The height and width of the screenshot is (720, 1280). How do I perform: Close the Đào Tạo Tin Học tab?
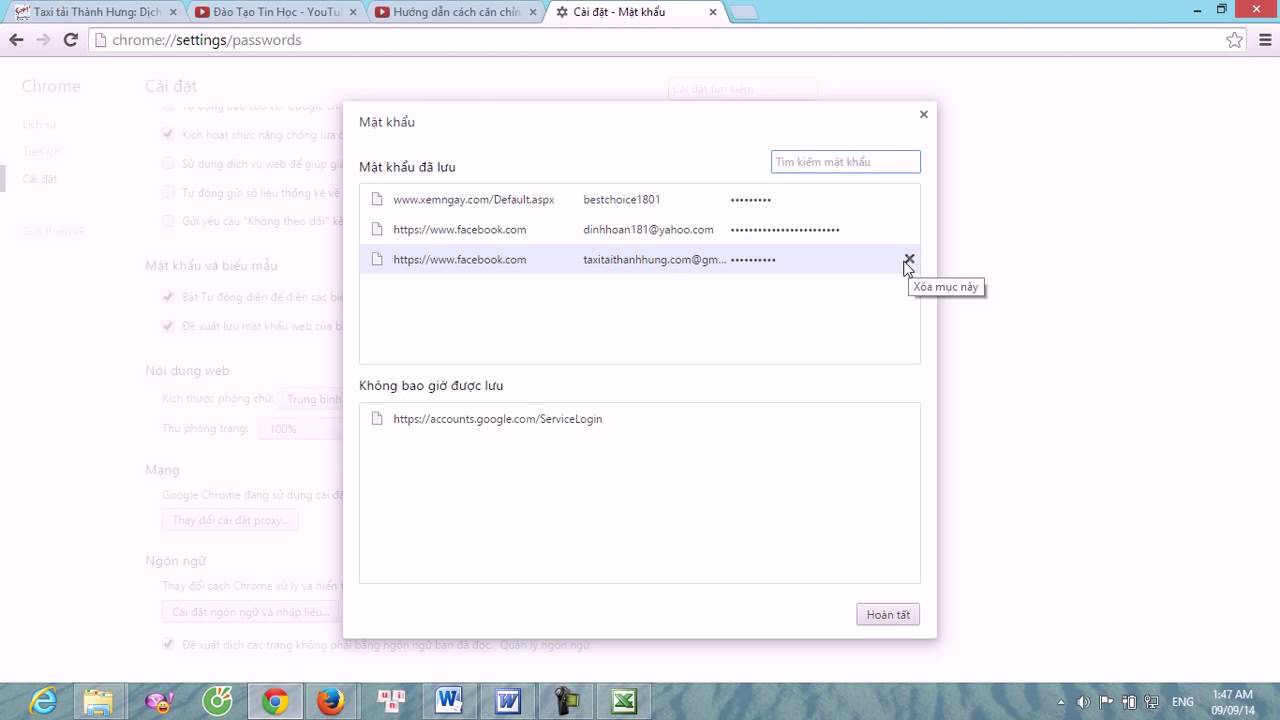point(352,12)
